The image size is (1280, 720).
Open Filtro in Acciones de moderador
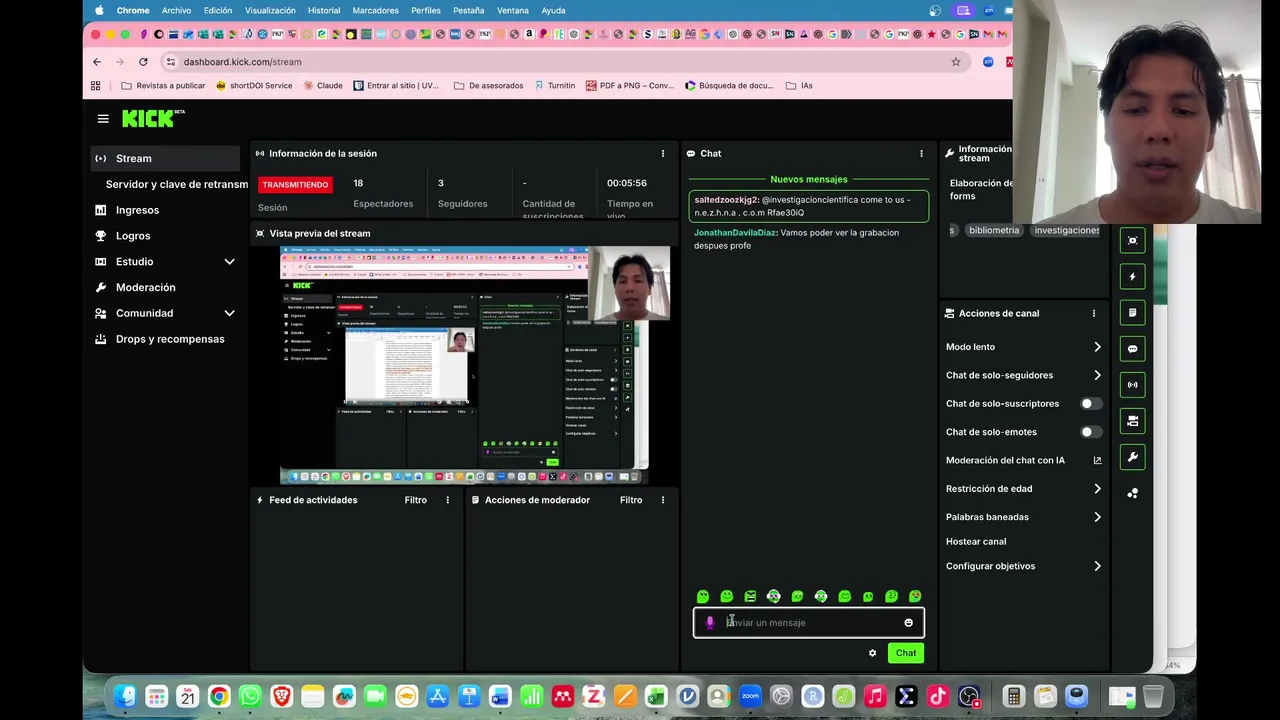630,500
